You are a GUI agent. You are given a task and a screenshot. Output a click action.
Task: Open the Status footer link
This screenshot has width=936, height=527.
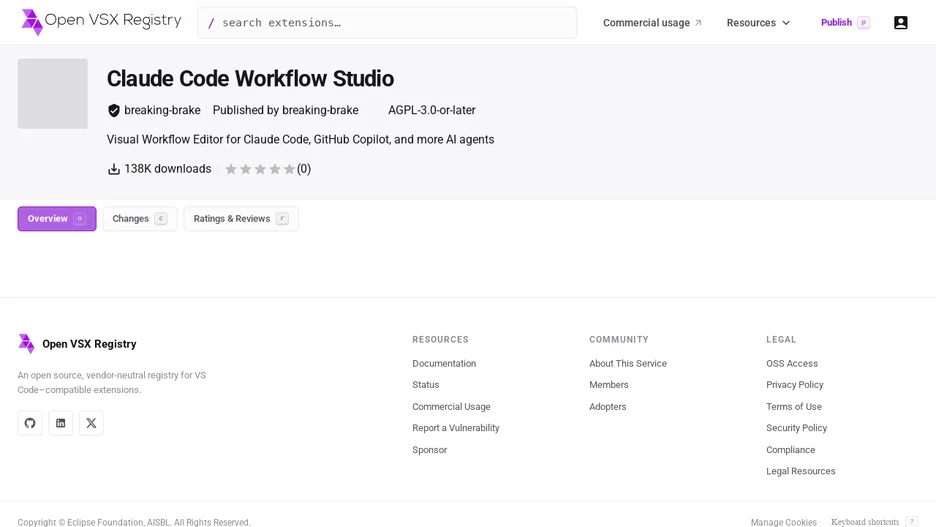[426, 385]
